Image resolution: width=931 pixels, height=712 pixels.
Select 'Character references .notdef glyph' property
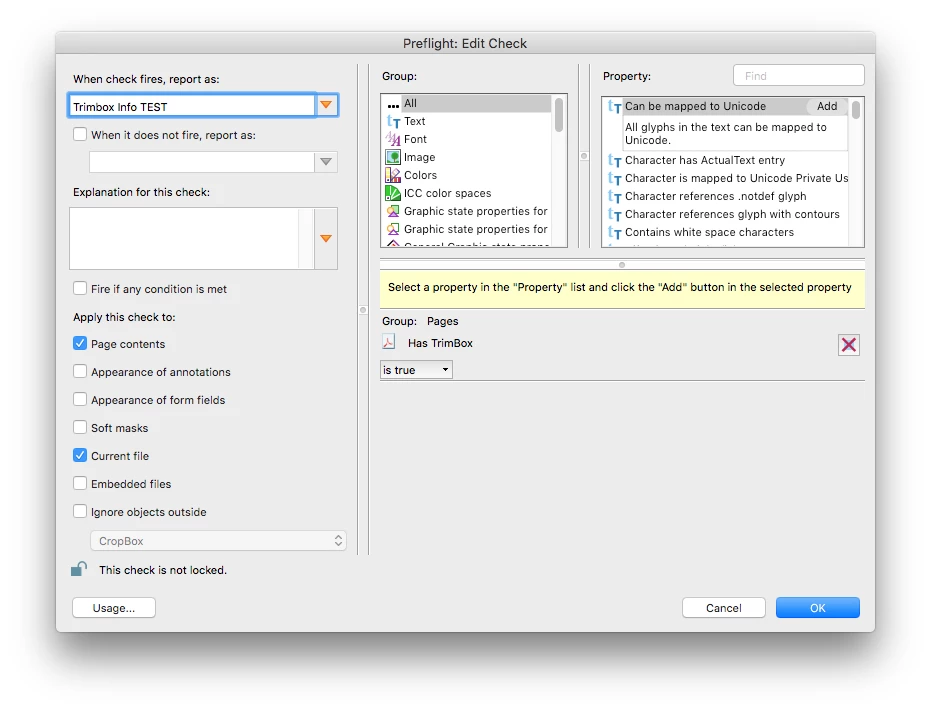pyautogui.click(x=715, y=197)
